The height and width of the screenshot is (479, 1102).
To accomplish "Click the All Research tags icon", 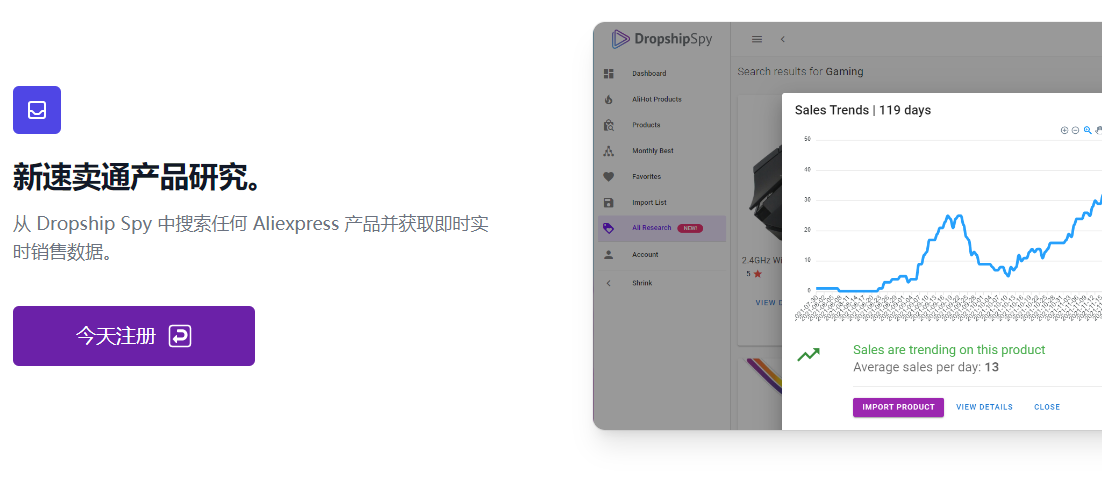I will [609, 228].
